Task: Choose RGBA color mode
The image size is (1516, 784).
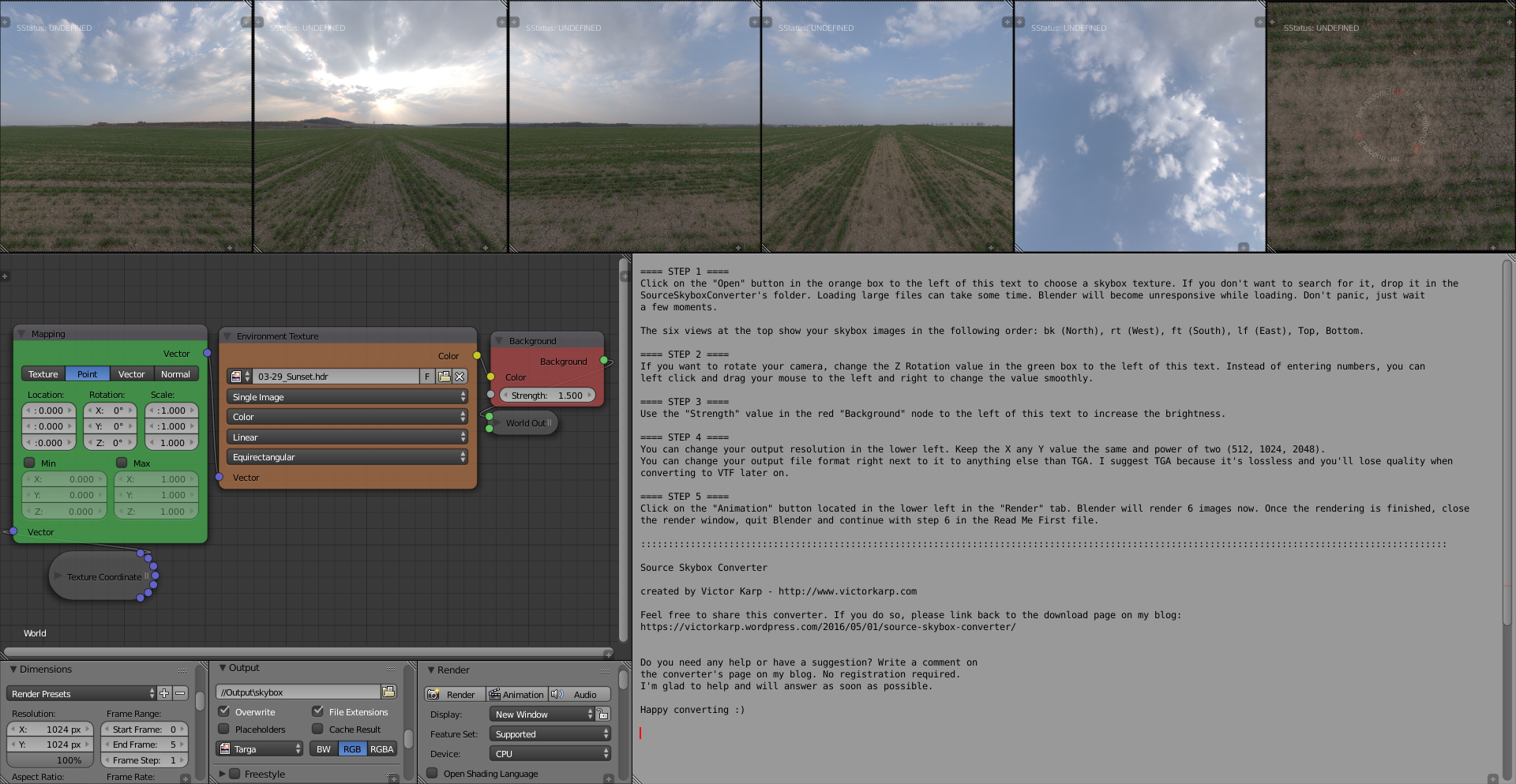Action: (x=381, y=749)
